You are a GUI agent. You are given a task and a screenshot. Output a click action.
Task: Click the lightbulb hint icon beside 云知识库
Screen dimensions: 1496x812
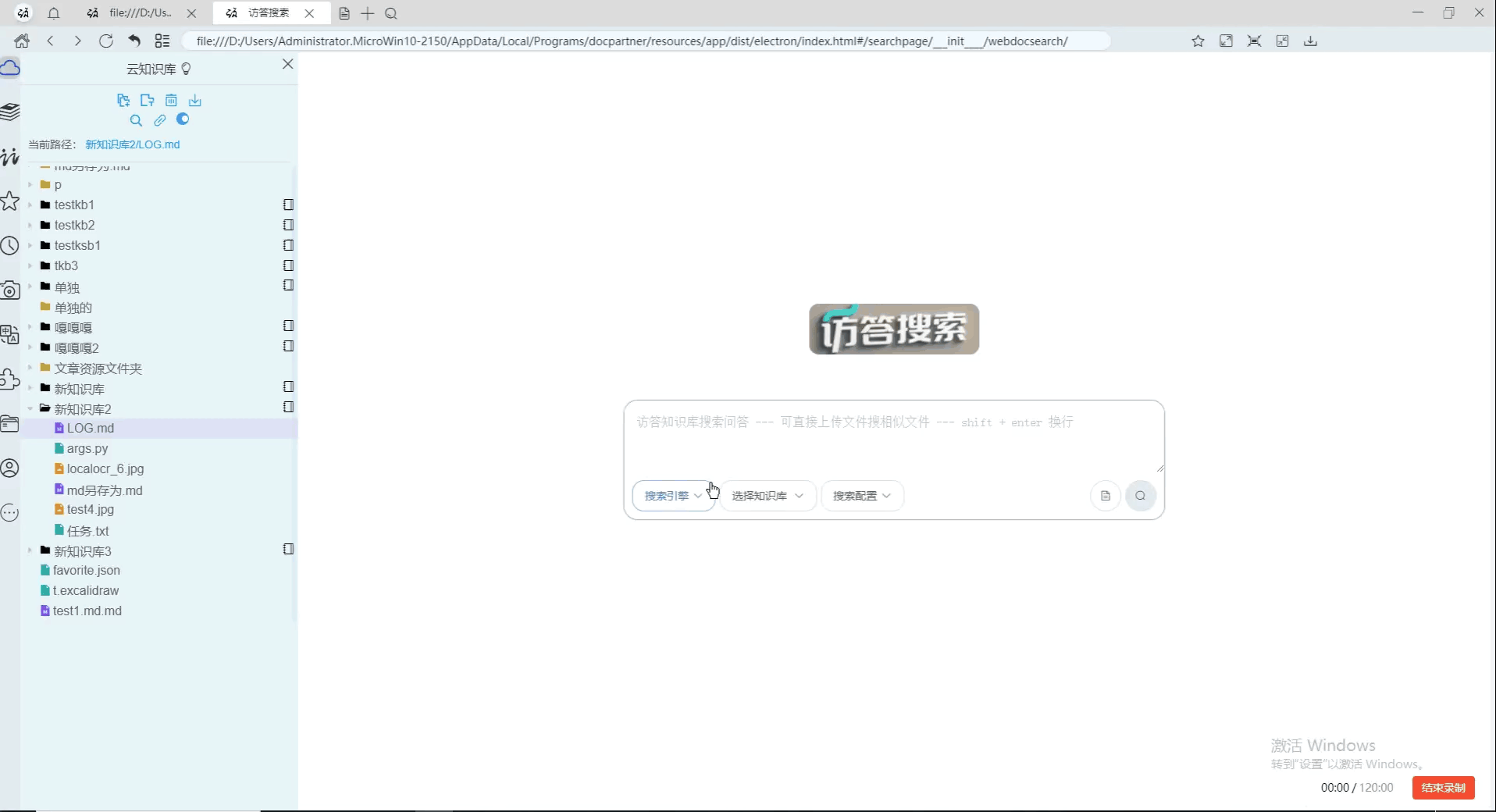[186, 69]
